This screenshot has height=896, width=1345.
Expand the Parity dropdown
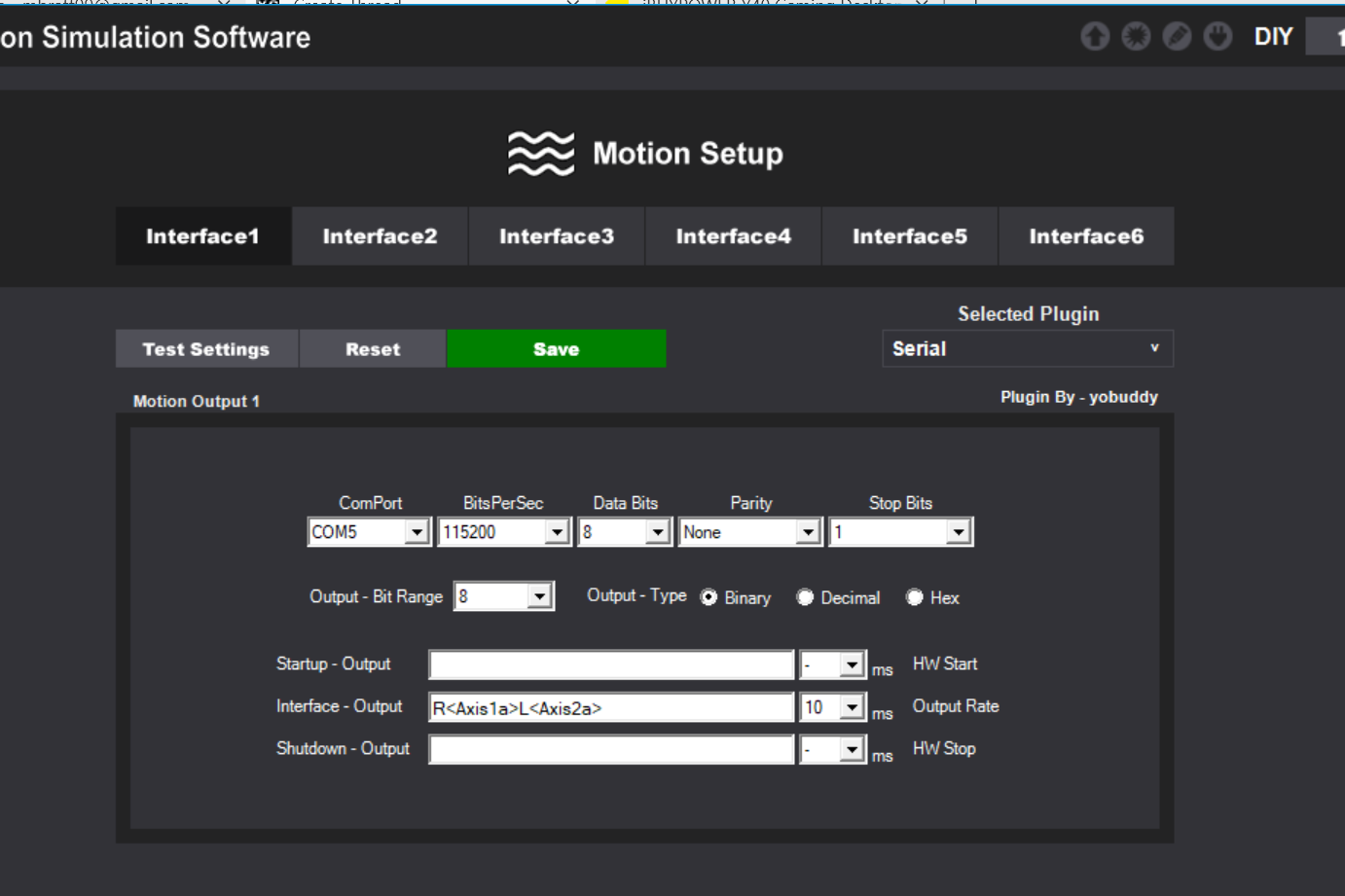pos(808,532)
